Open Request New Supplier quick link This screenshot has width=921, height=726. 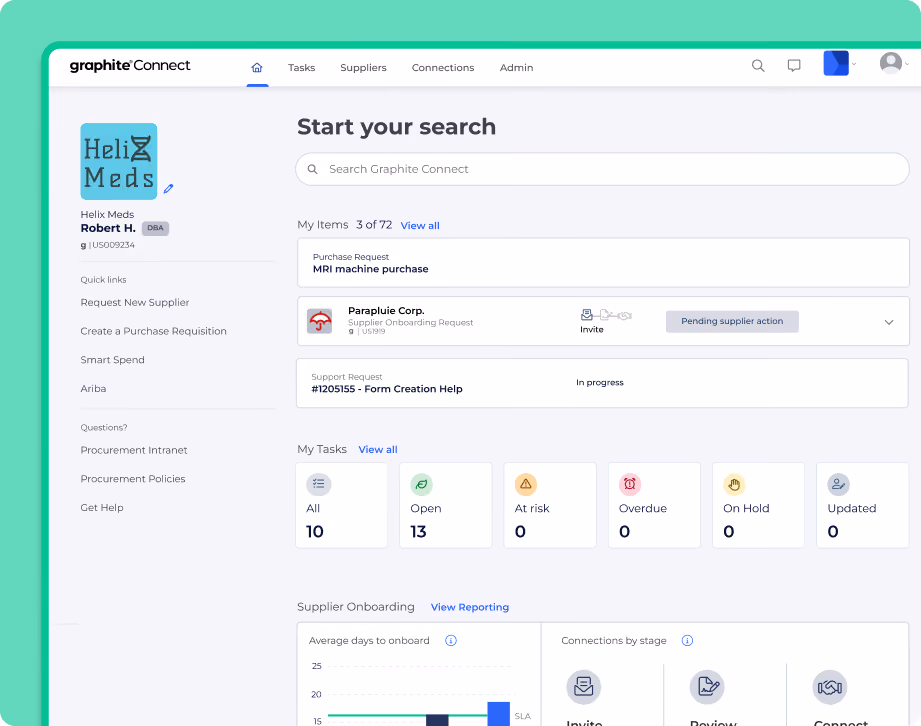(x=135, y=302)
